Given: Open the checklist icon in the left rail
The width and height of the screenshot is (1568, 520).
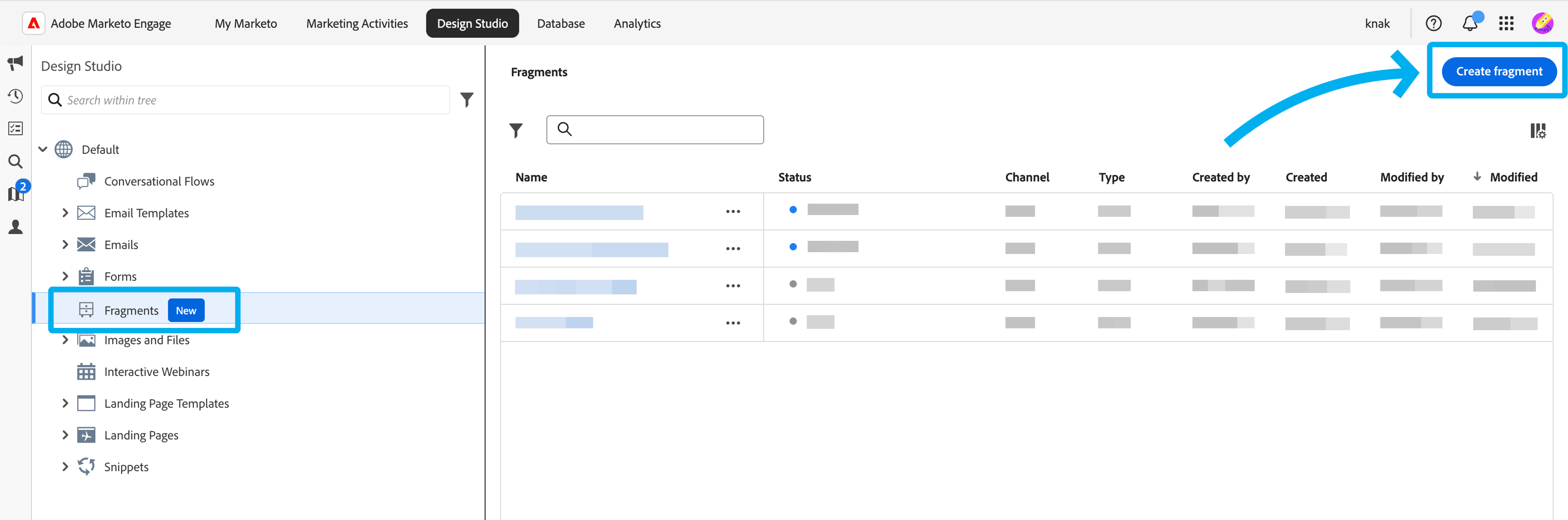Looking at the screenshot, I should click(x=15, y=128).
